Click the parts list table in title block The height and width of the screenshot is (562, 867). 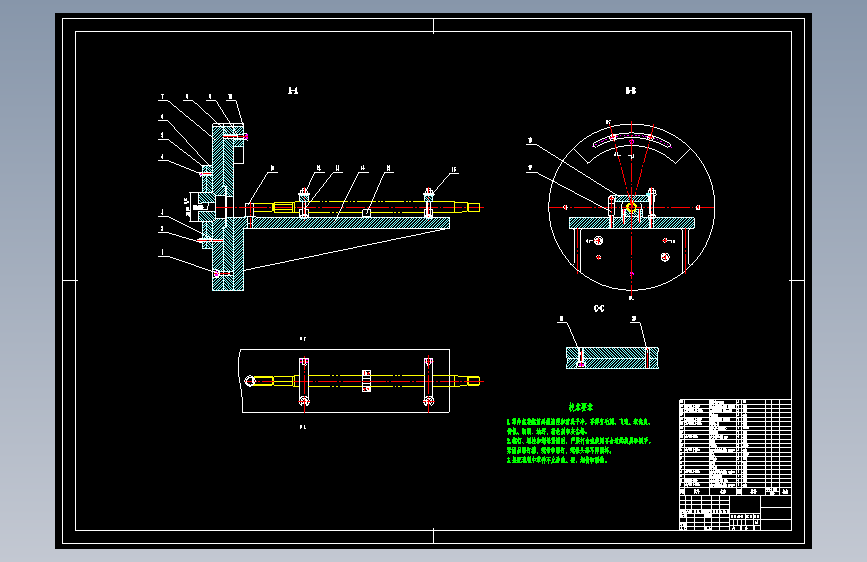[735, 447]
